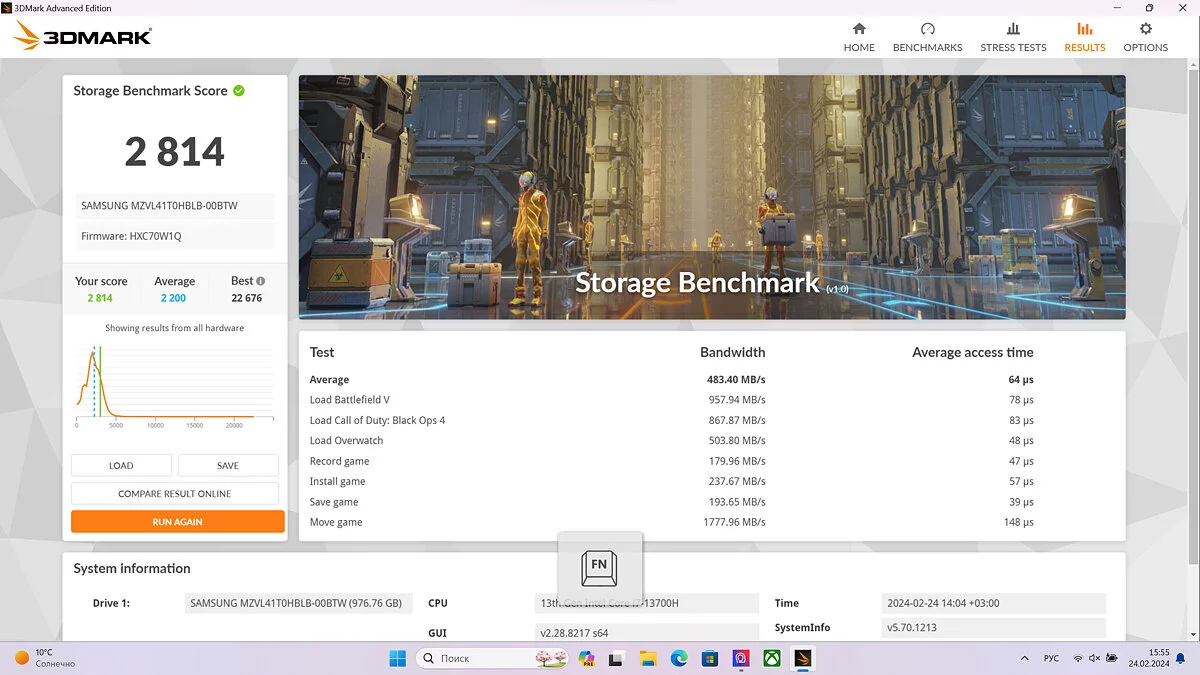The image size is (1200, 675).
Task: Click the vertical scrollbar on the right
Action: point(1193,300)
